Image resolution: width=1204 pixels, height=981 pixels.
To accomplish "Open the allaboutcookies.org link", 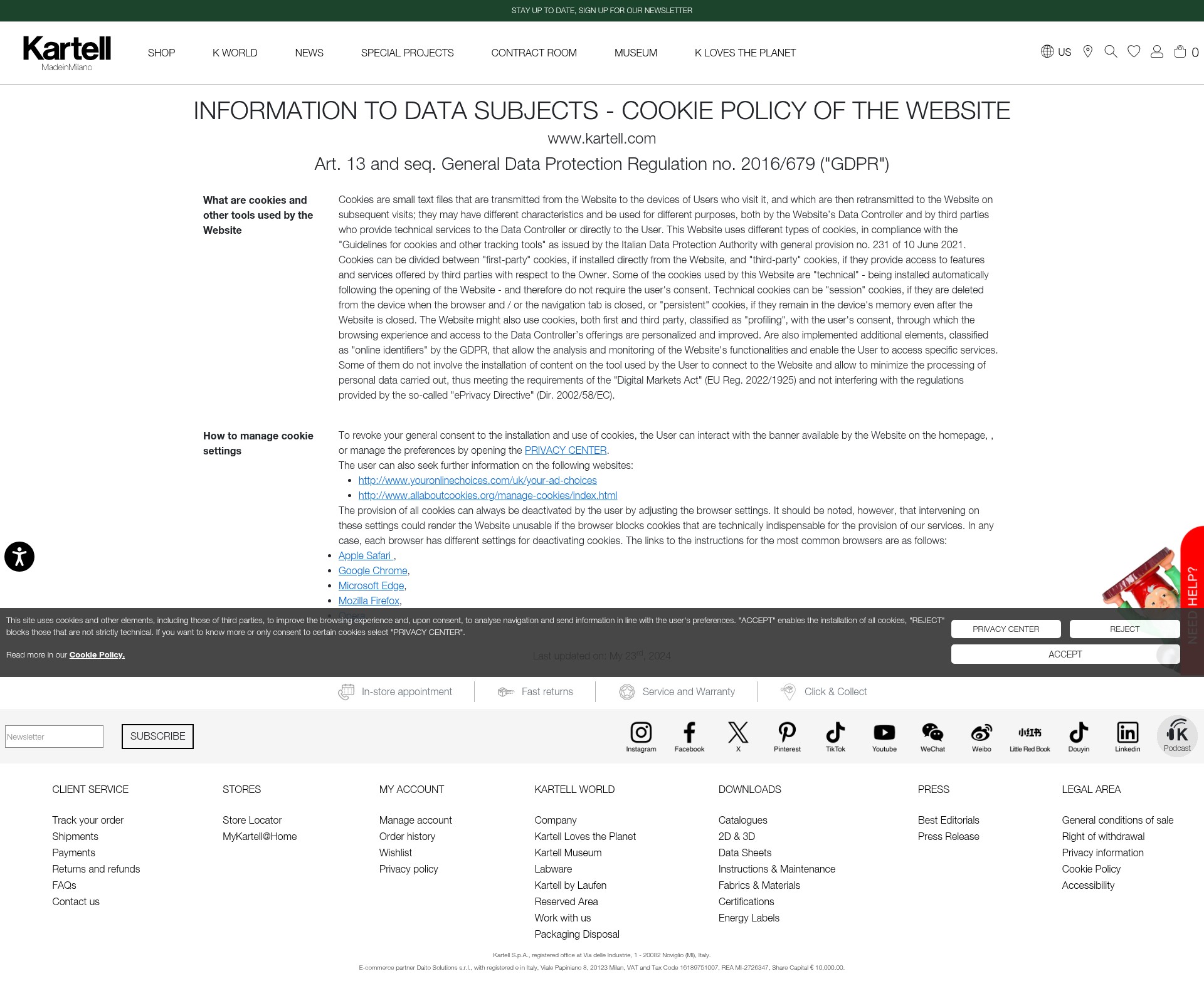I will click(x=488, y=496).
